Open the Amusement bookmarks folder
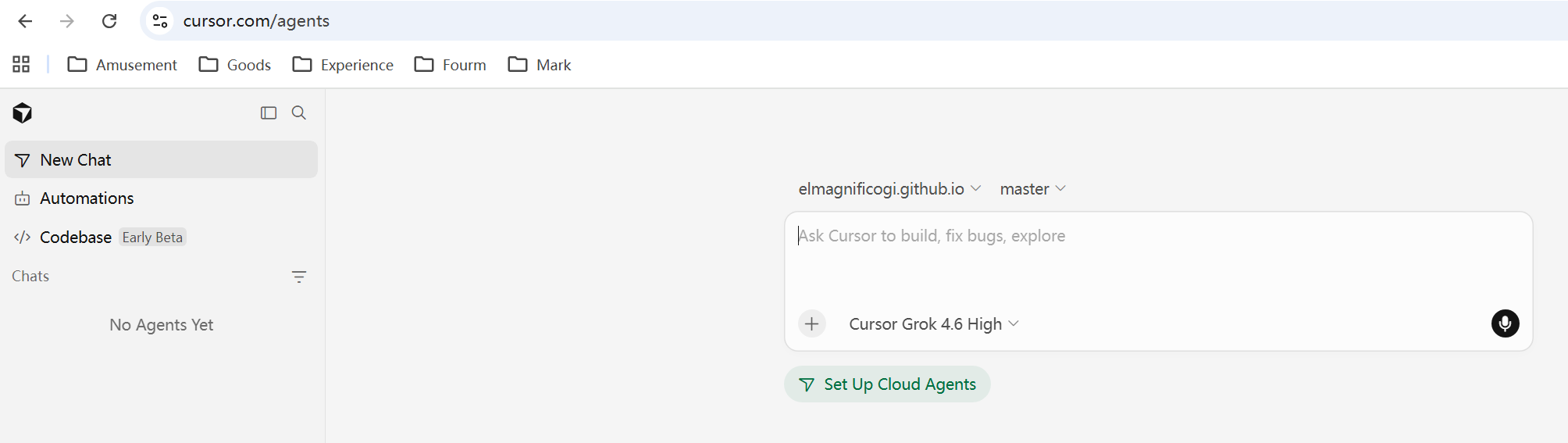This screenshot has width=1568, height=443. click(123, 65)
